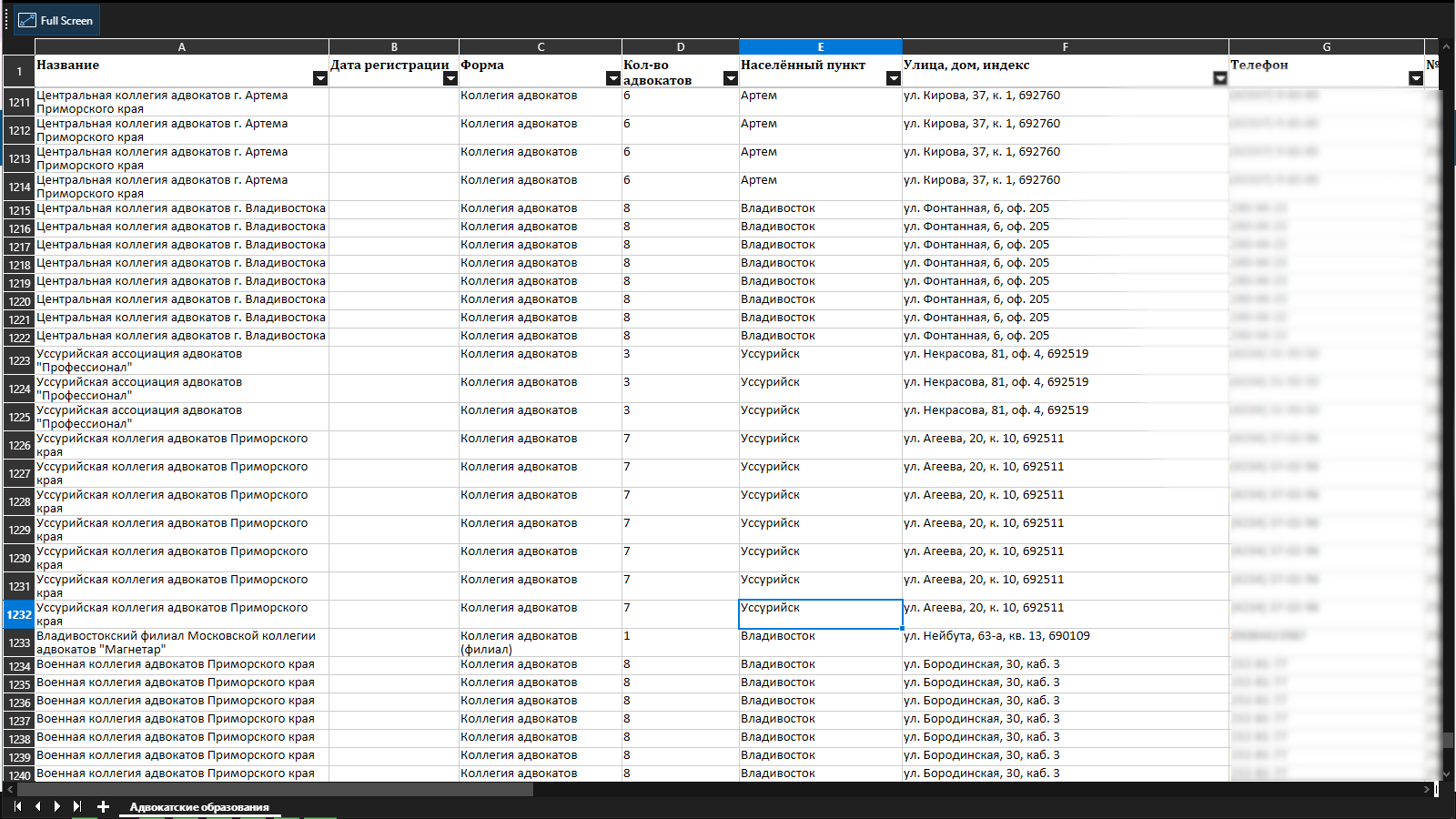Viewport: 1456px width, 819px height.
Task: Open the Улица, дом, индекс filter dropdown
Action: pyautogui.click(x=1219, y=78)
